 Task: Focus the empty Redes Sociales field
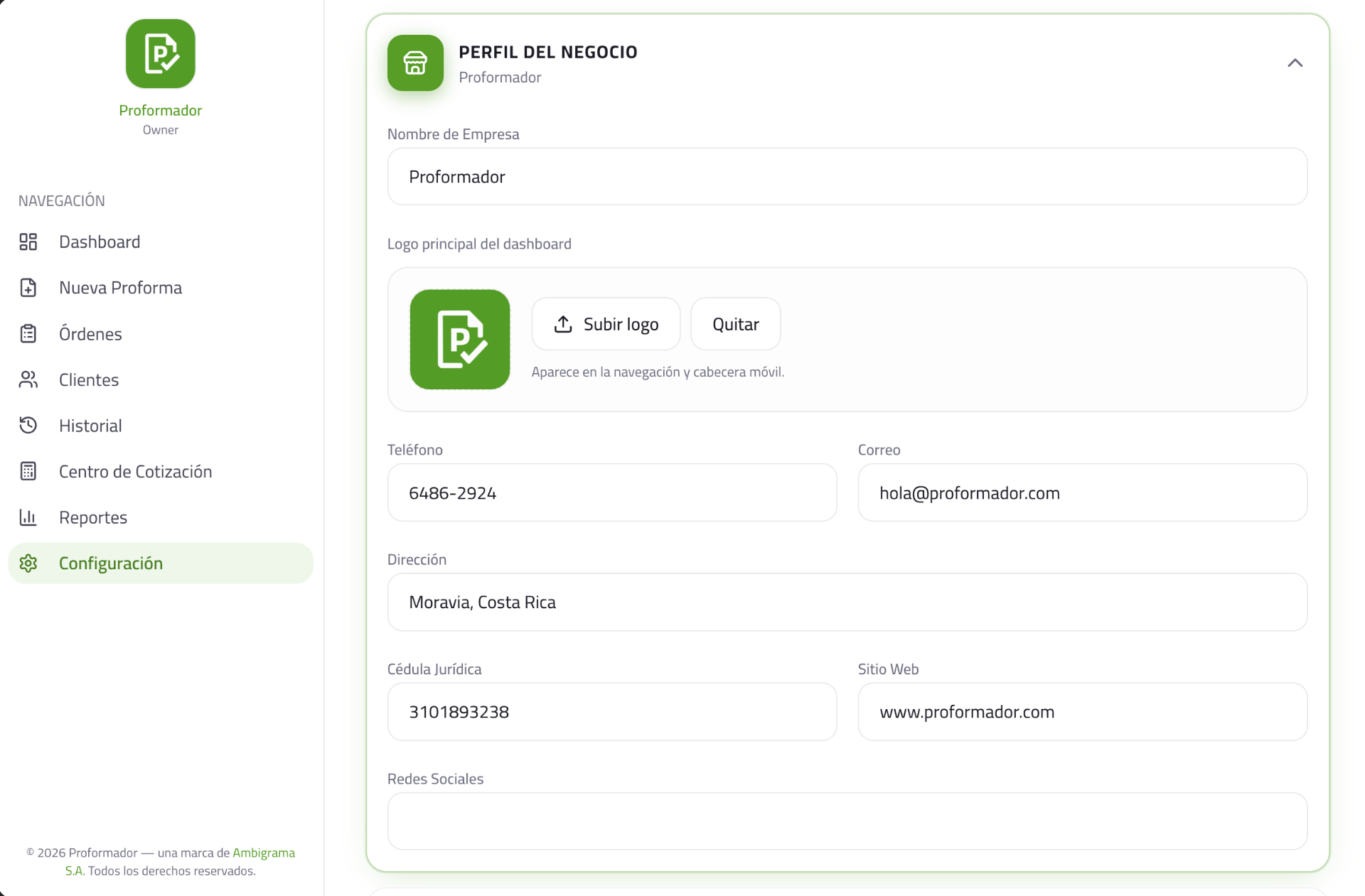[x=847, y=821]
